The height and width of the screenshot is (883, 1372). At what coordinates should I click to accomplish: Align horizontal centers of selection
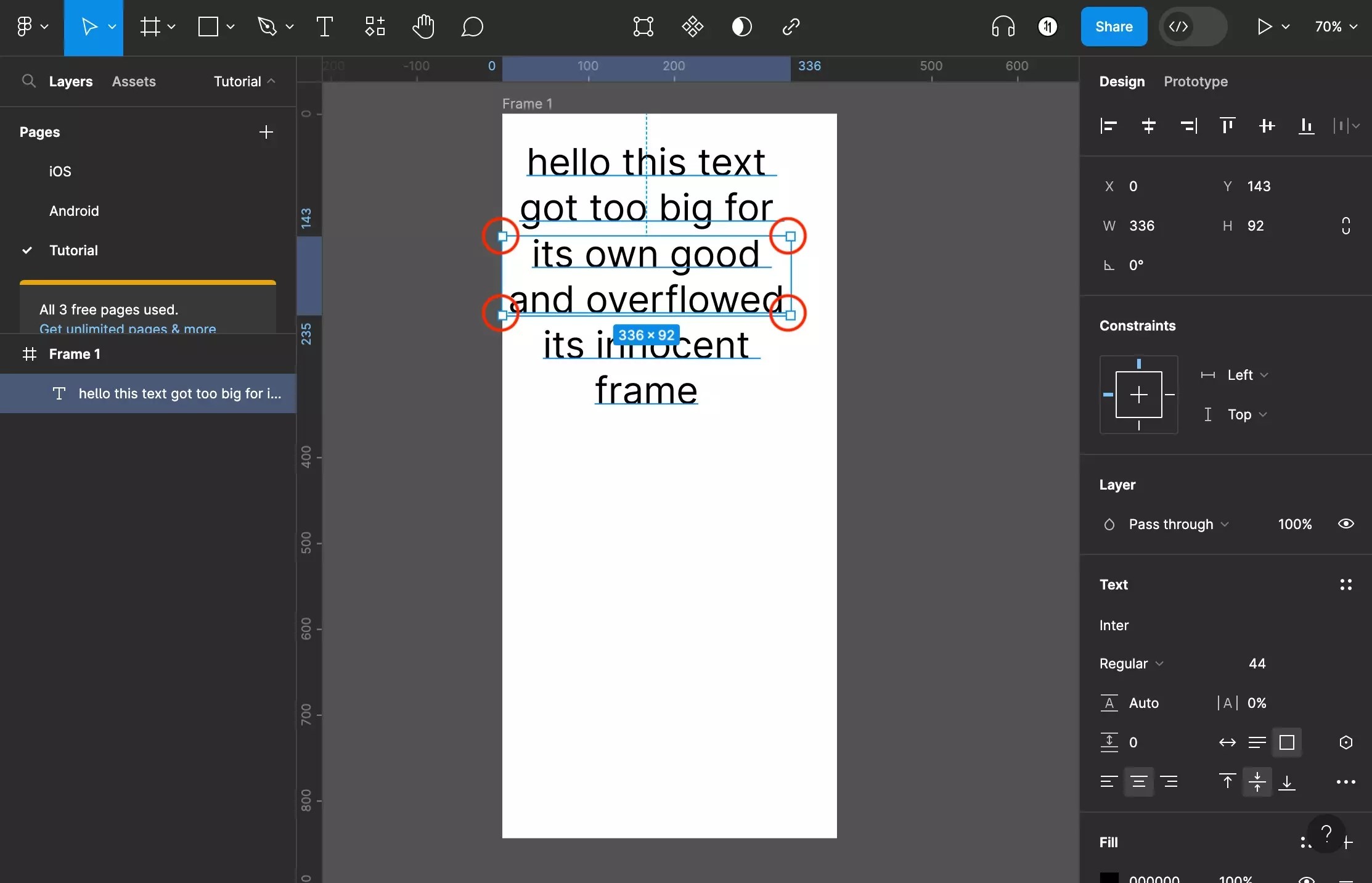pos(1148,126)
